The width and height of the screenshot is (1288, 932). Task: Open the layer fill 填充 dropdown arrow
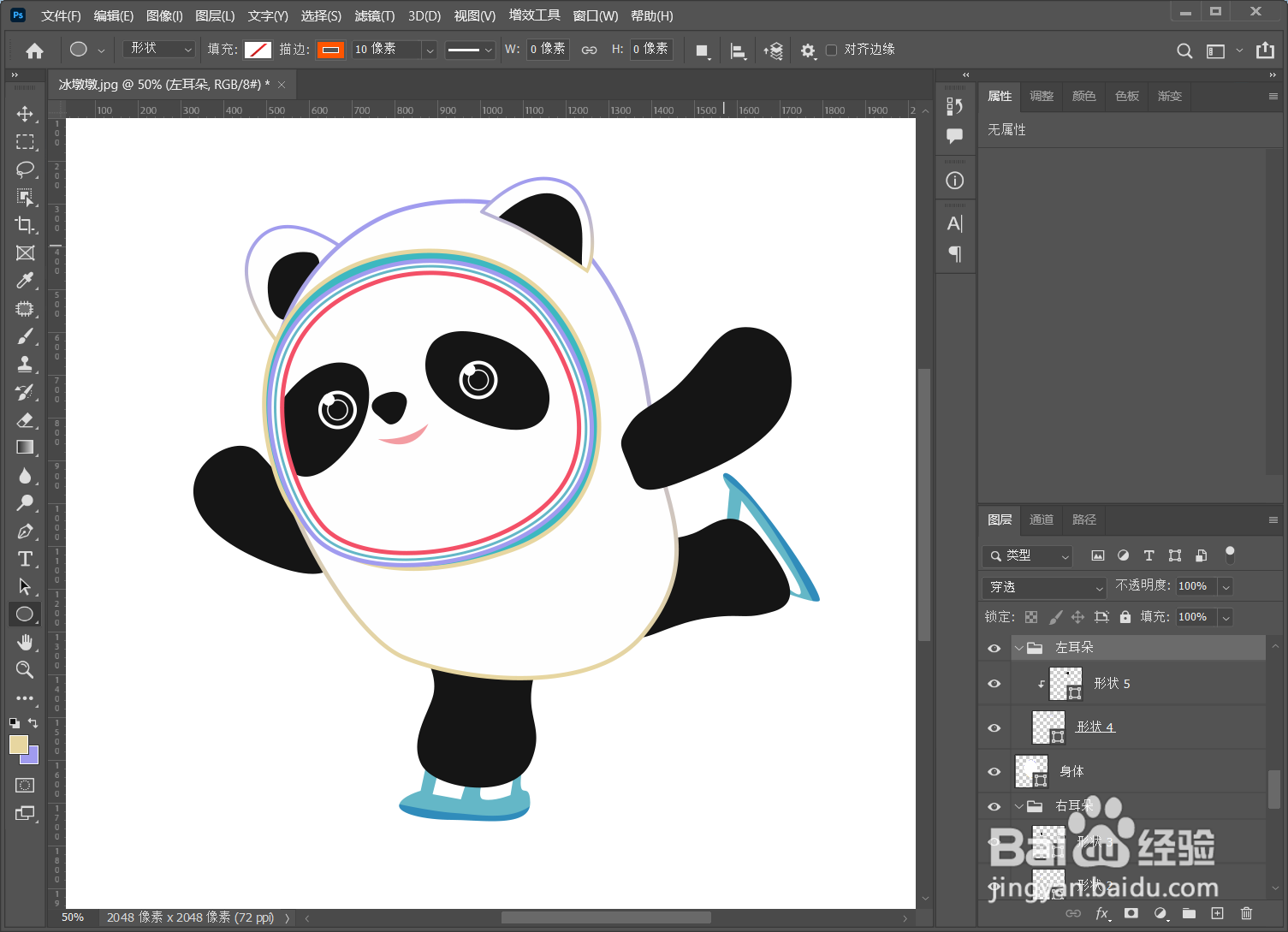click(1226, 617)
